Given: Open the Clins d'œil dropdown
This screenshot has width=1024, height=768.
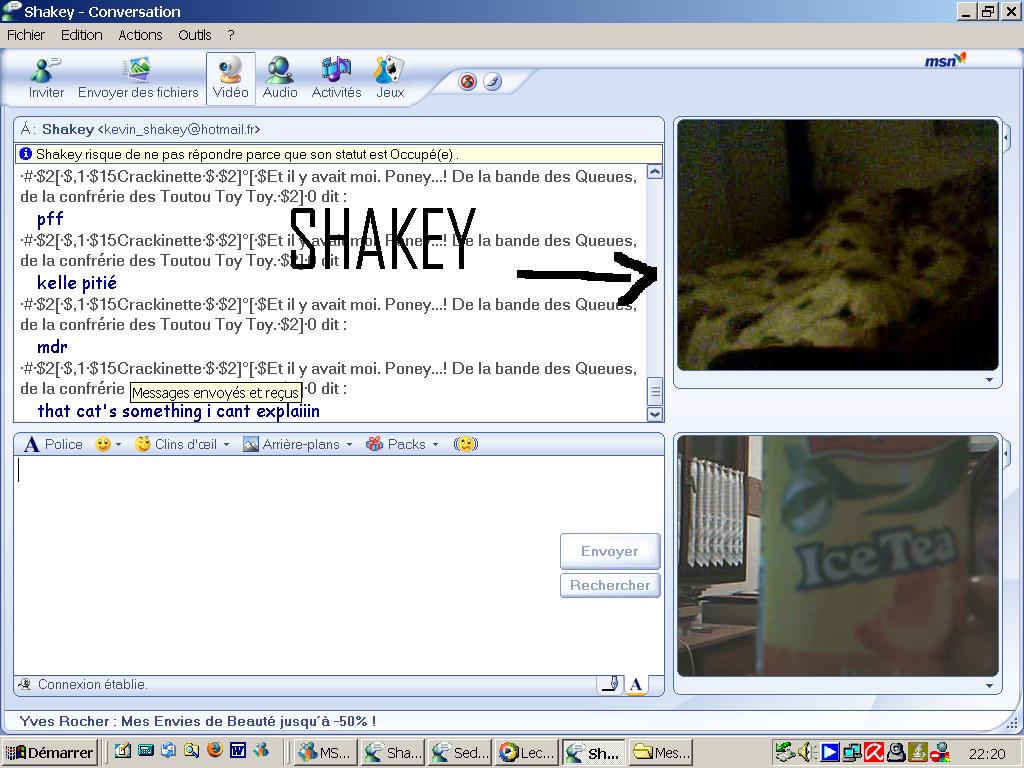Looking at the screenshot, I should coord(182,444).
